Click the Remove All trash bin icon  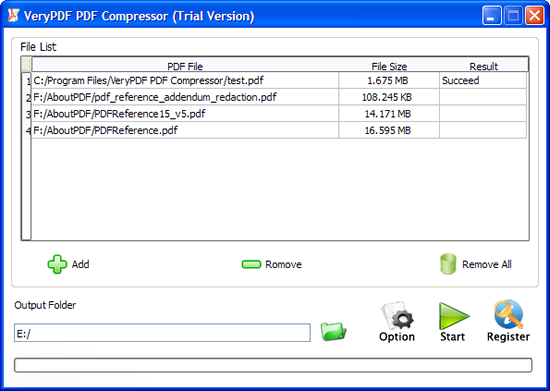448,264
